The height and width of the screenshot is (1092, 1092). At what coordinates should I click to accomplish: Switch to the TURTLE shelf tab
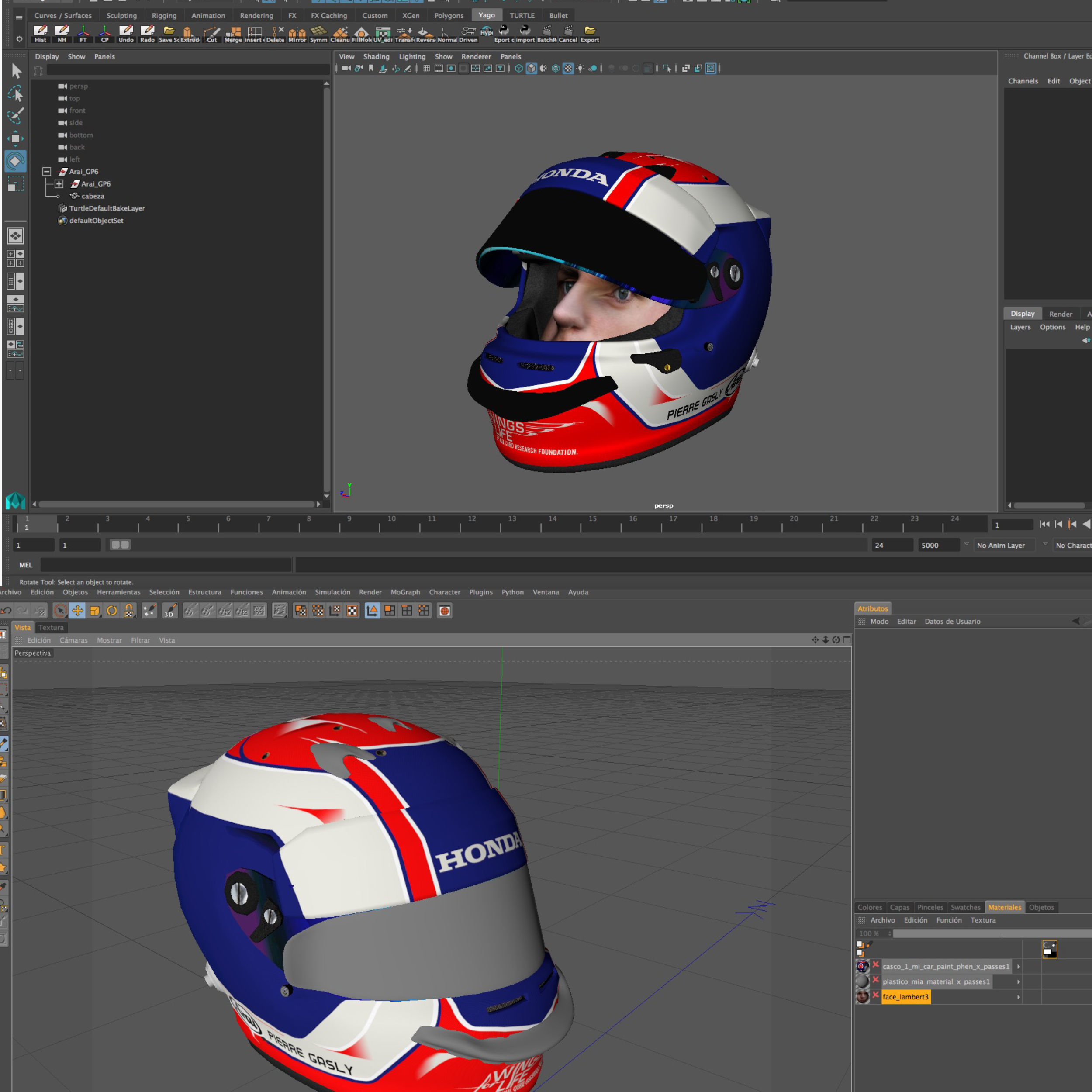(x=522, y=16)
